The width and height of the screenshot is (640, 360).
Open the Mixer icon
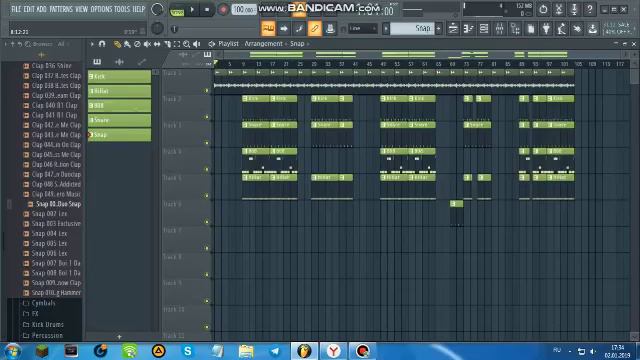coord(500,29)
